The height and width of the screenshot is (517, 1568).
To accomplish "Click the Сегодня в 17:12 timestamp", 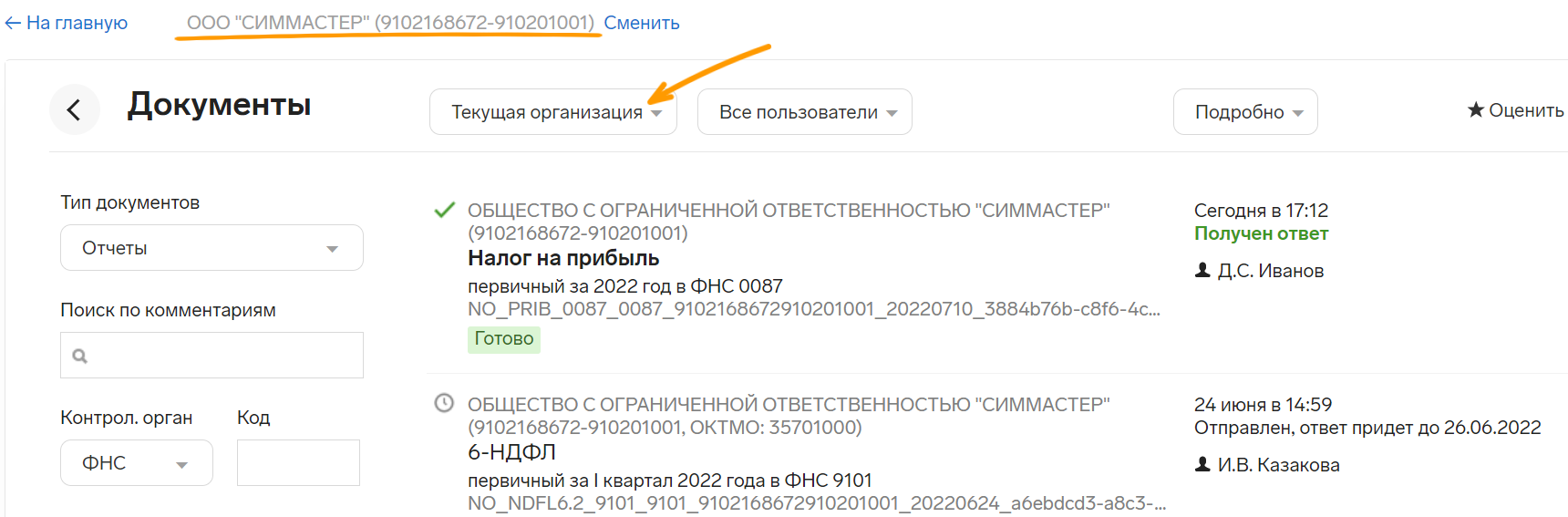I will point(1261,211).
